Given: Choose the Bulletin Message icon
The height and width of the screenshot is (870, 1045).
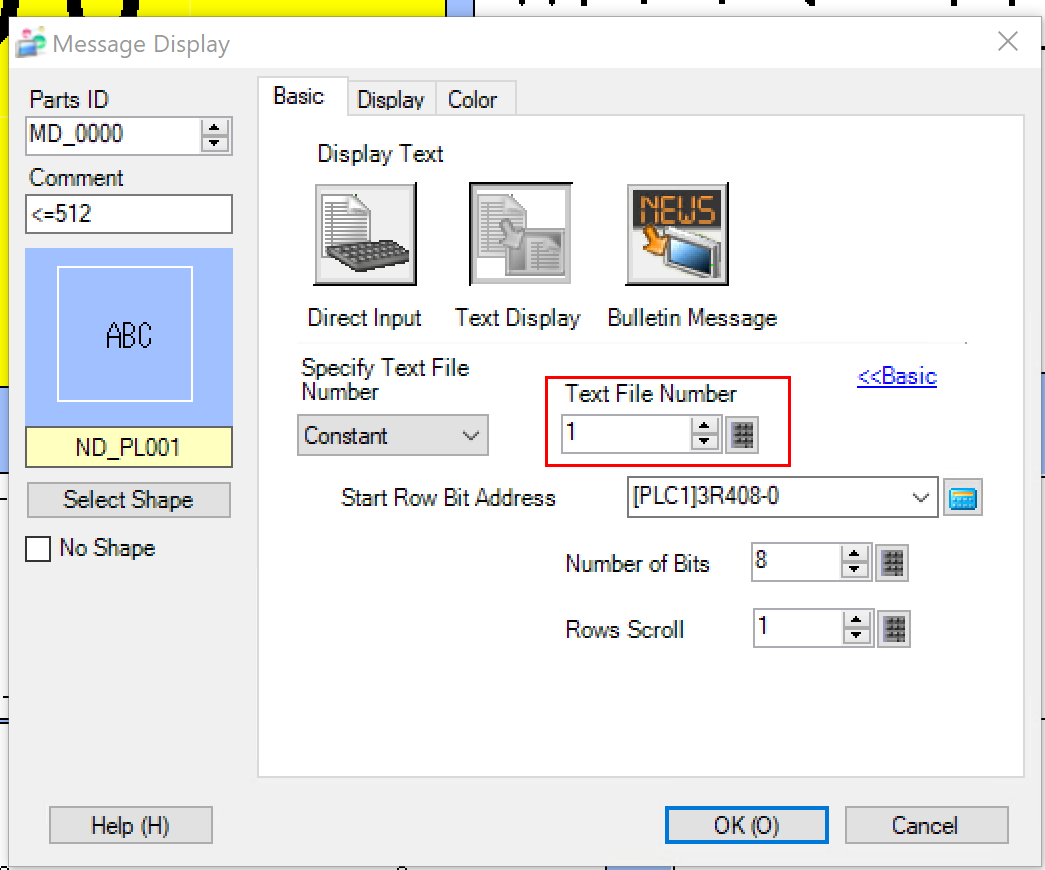Looking at the screenshot, I should click(677, 234).
